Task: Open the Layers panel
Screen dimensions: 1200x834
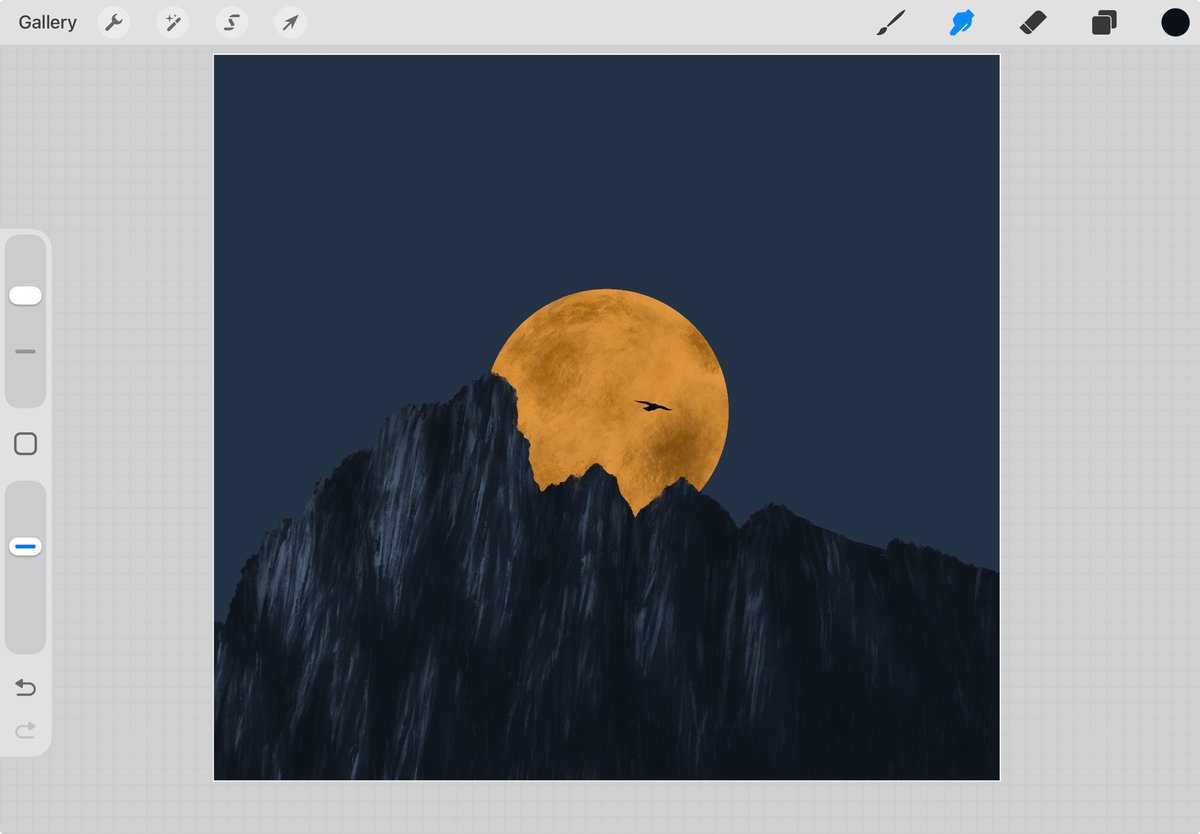Action: tap(1104, 22)
